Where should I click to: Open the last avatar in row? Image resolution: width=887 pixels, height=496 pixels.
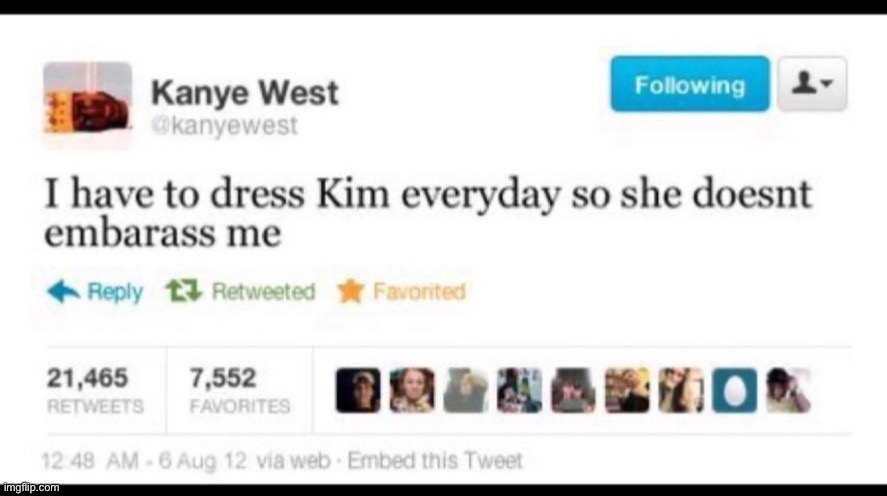(x=788, y=390)
